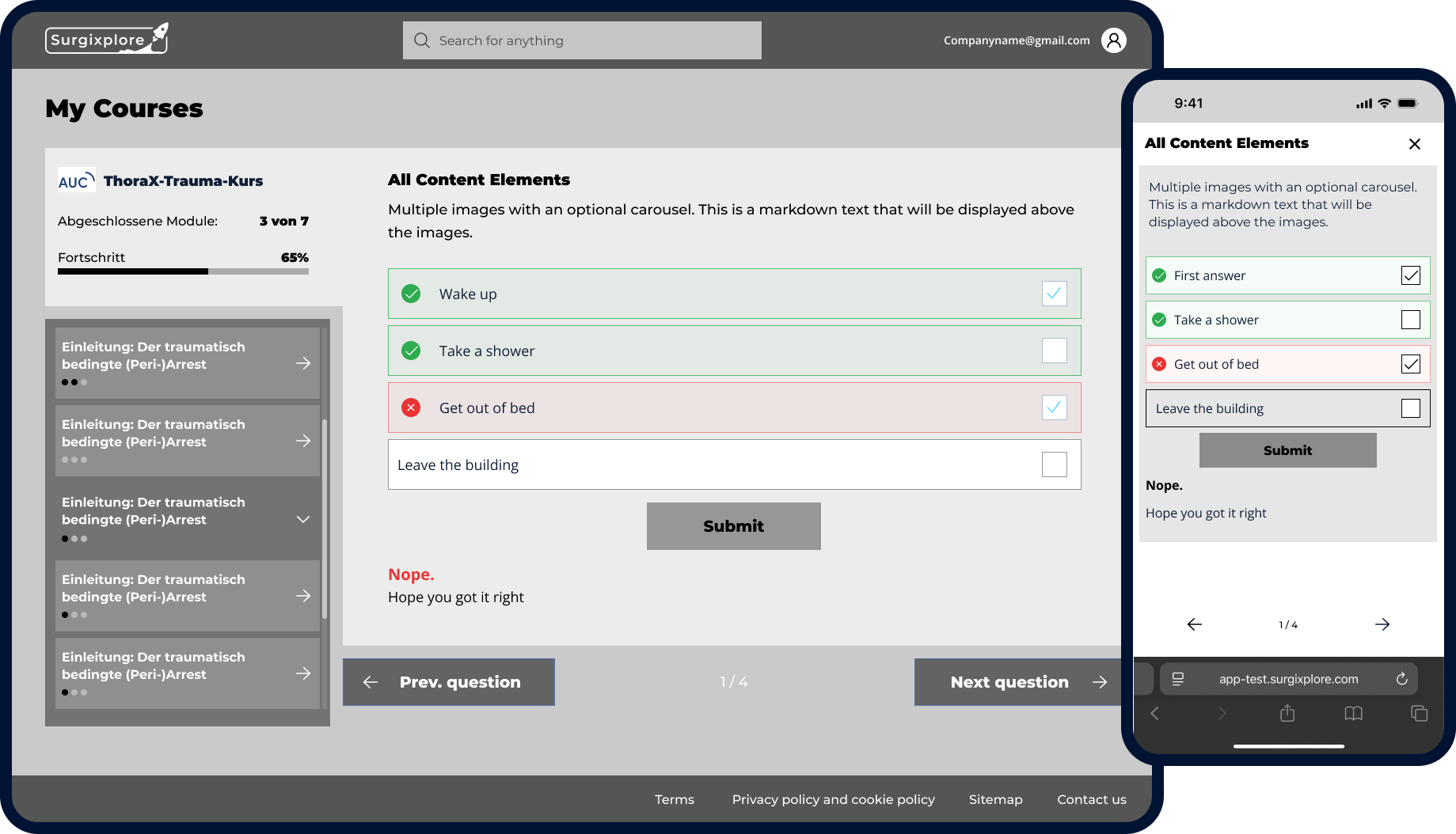Click the Search for anything field
Screen dimensions: 1456x834
582,40
